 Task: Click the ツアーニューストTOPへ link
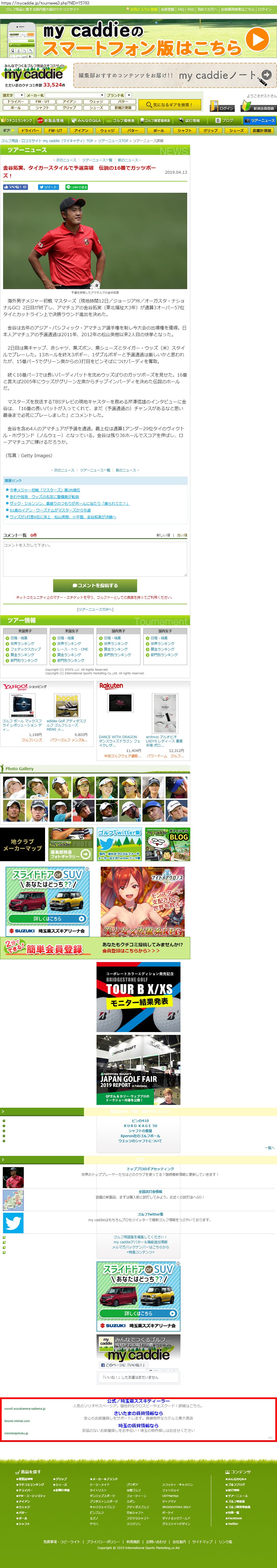(95, 609)
